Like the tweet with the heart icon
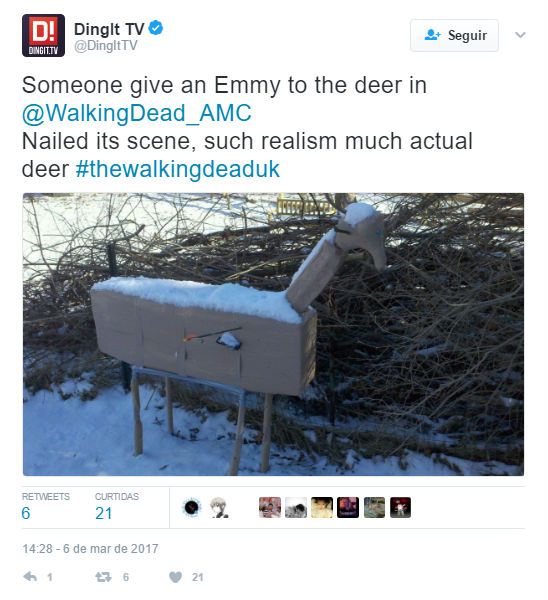The height and width of the screenshot is (600, 548). pos(176,577)
